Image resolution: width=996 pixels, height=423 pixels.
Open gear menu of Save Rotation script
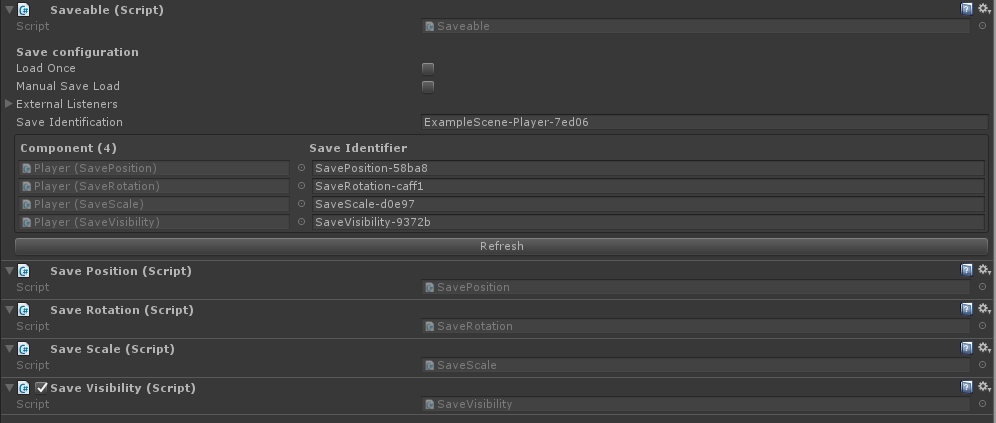[x=984, y=309]
